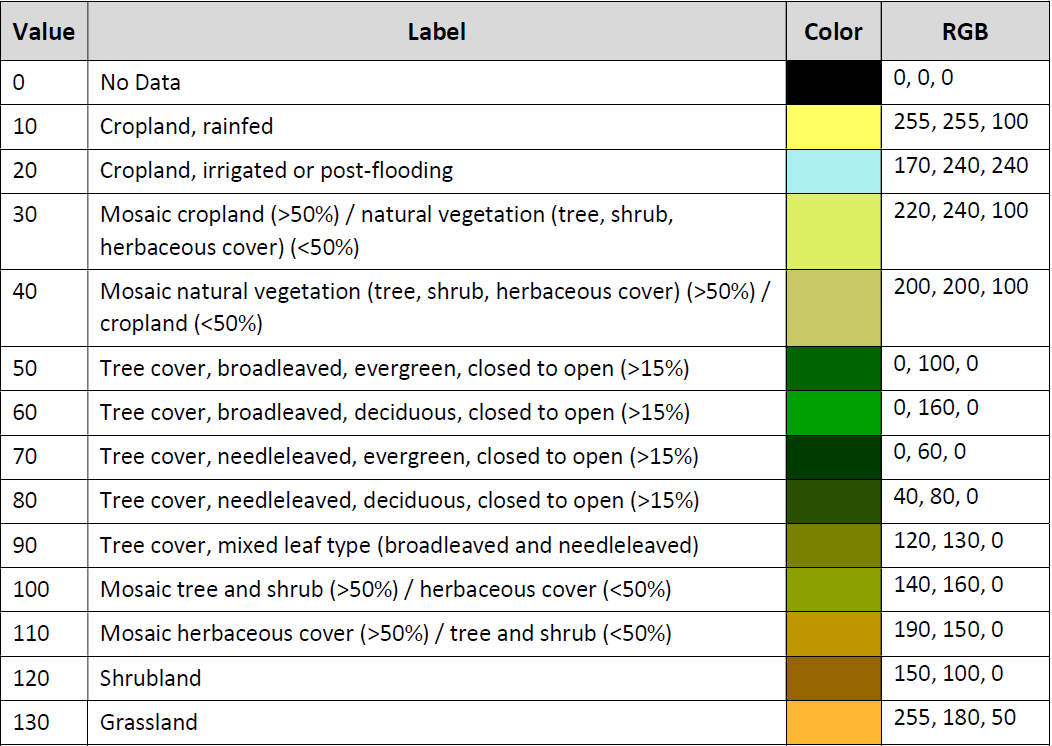Screen dimensions: 1052x746
Task: Click the black No Data color swatch
Action: [x=833, y=83]
